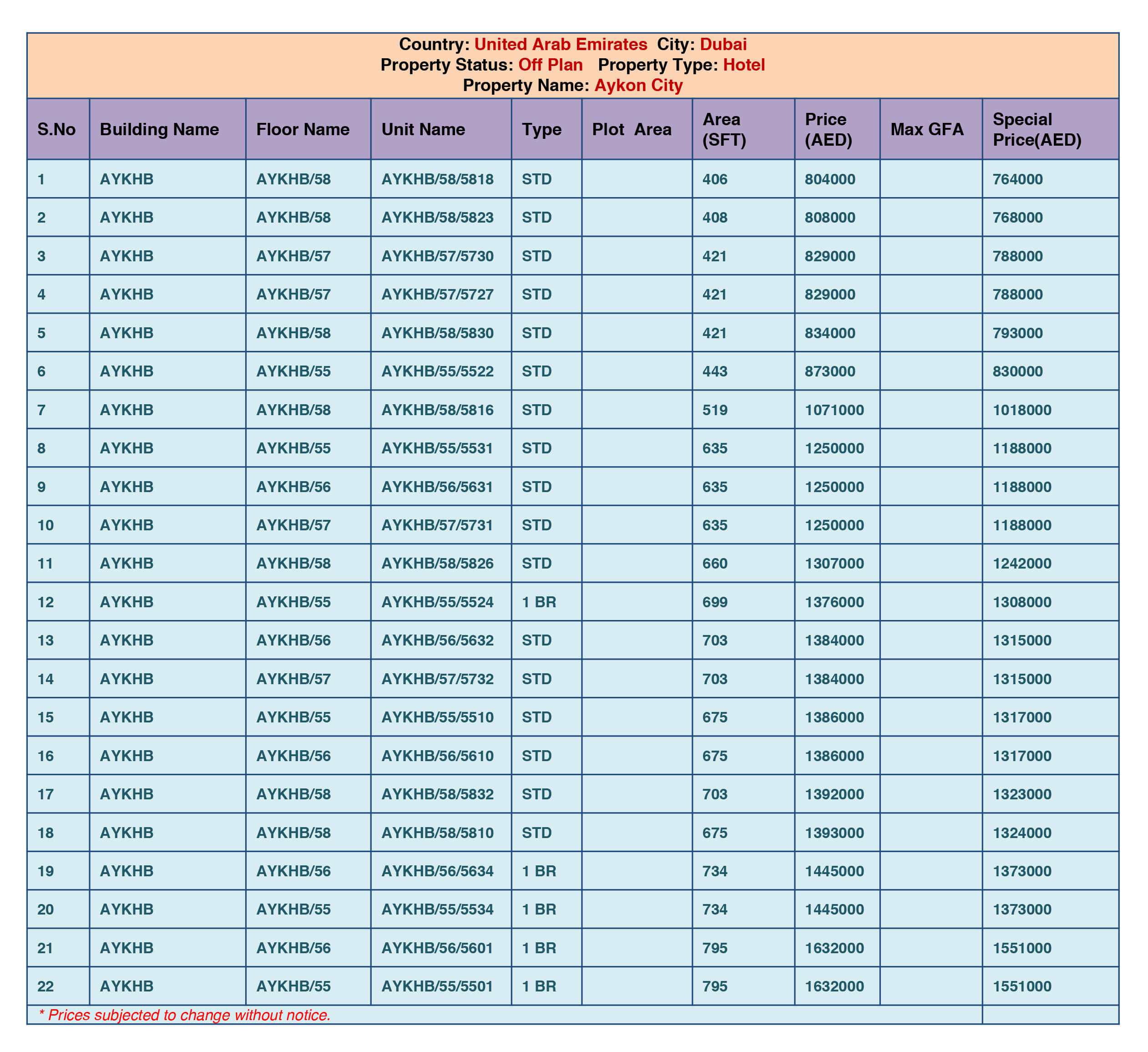The width and height of the screenshot is (1148, 1052).
Task: Select area value 406
Action: pos(743,179)
